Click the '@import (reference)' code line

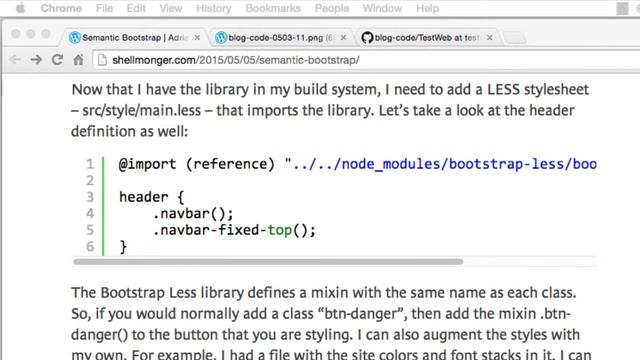[x=358, y=164]
